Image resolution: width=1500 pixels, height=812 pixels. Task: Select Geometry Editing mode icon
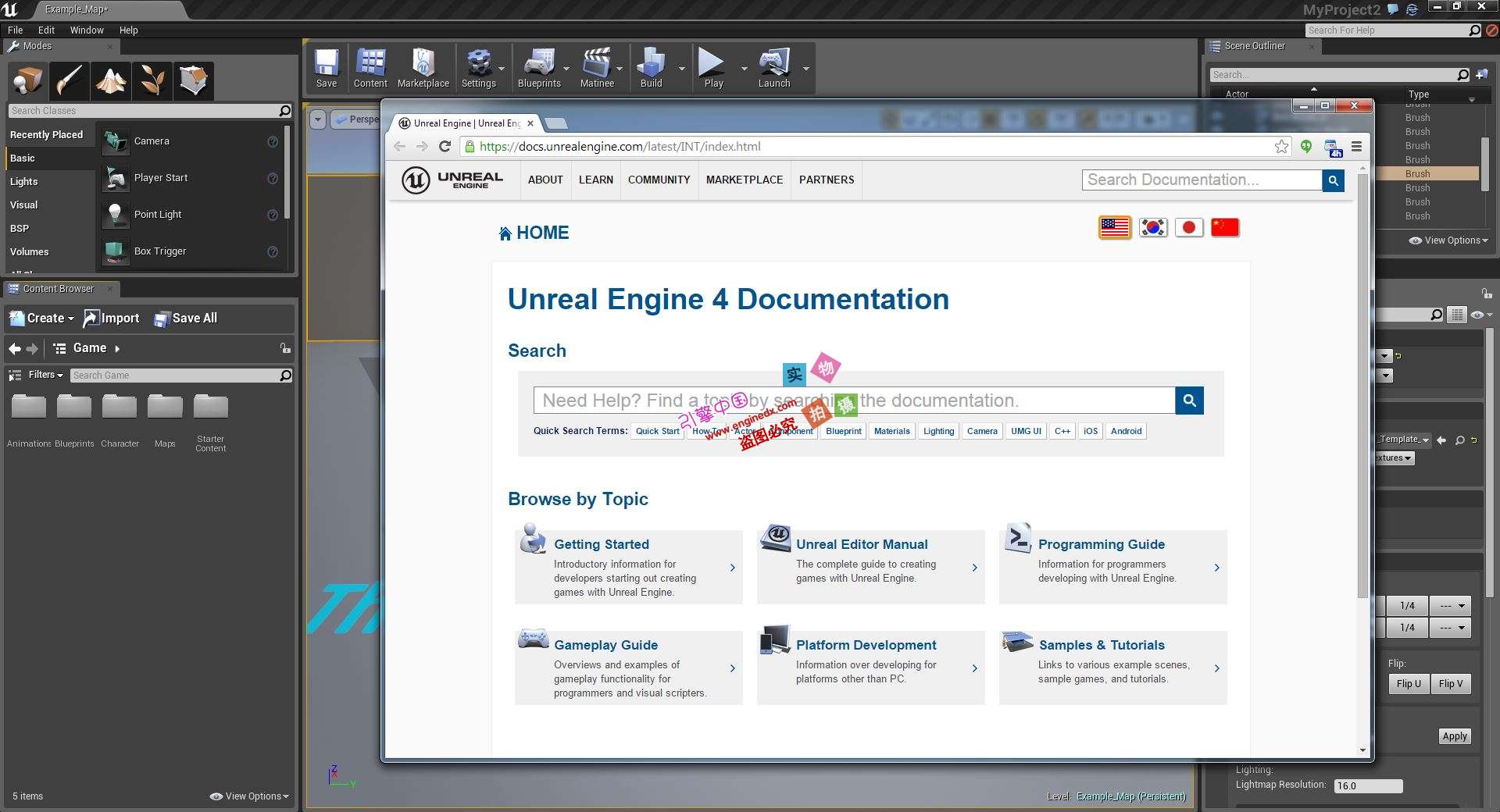(193, 80)
